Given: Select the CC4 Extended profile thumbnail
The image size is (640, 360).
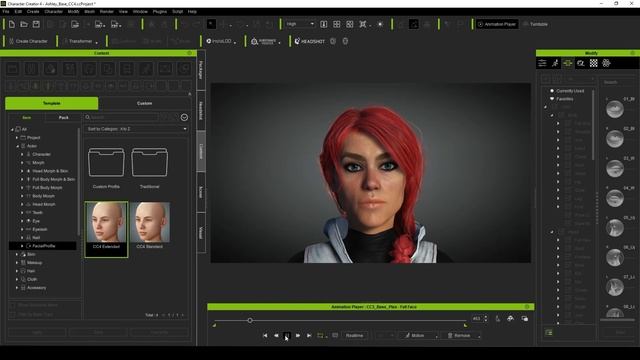Looking at the screenshot, I should click(x=106, y=229).
